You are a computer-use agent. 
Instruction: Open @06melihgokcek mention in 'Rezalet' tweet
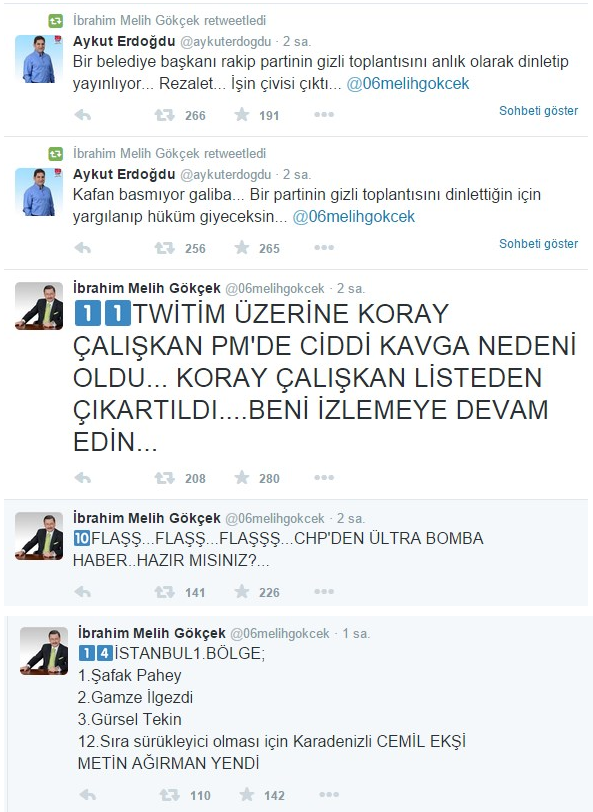[x=408, y=84]
